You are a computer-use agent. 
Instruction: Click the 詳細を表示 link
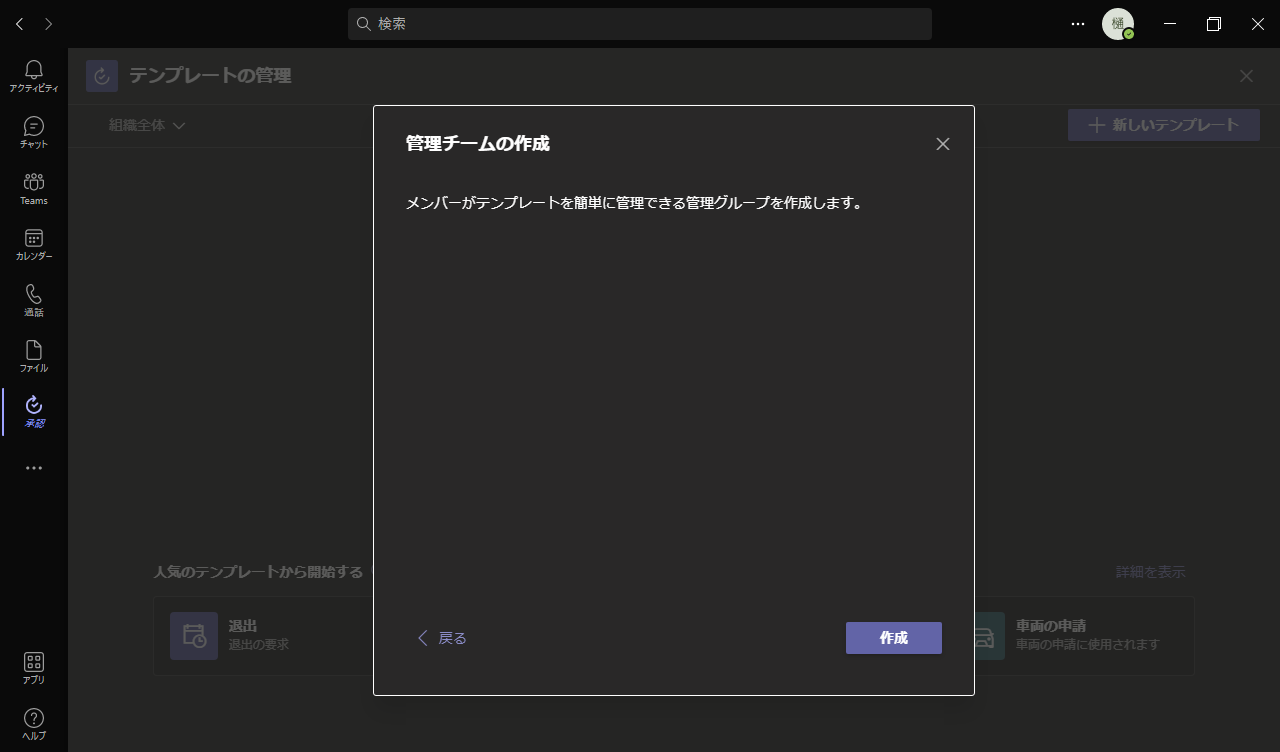pos(1151,572)
